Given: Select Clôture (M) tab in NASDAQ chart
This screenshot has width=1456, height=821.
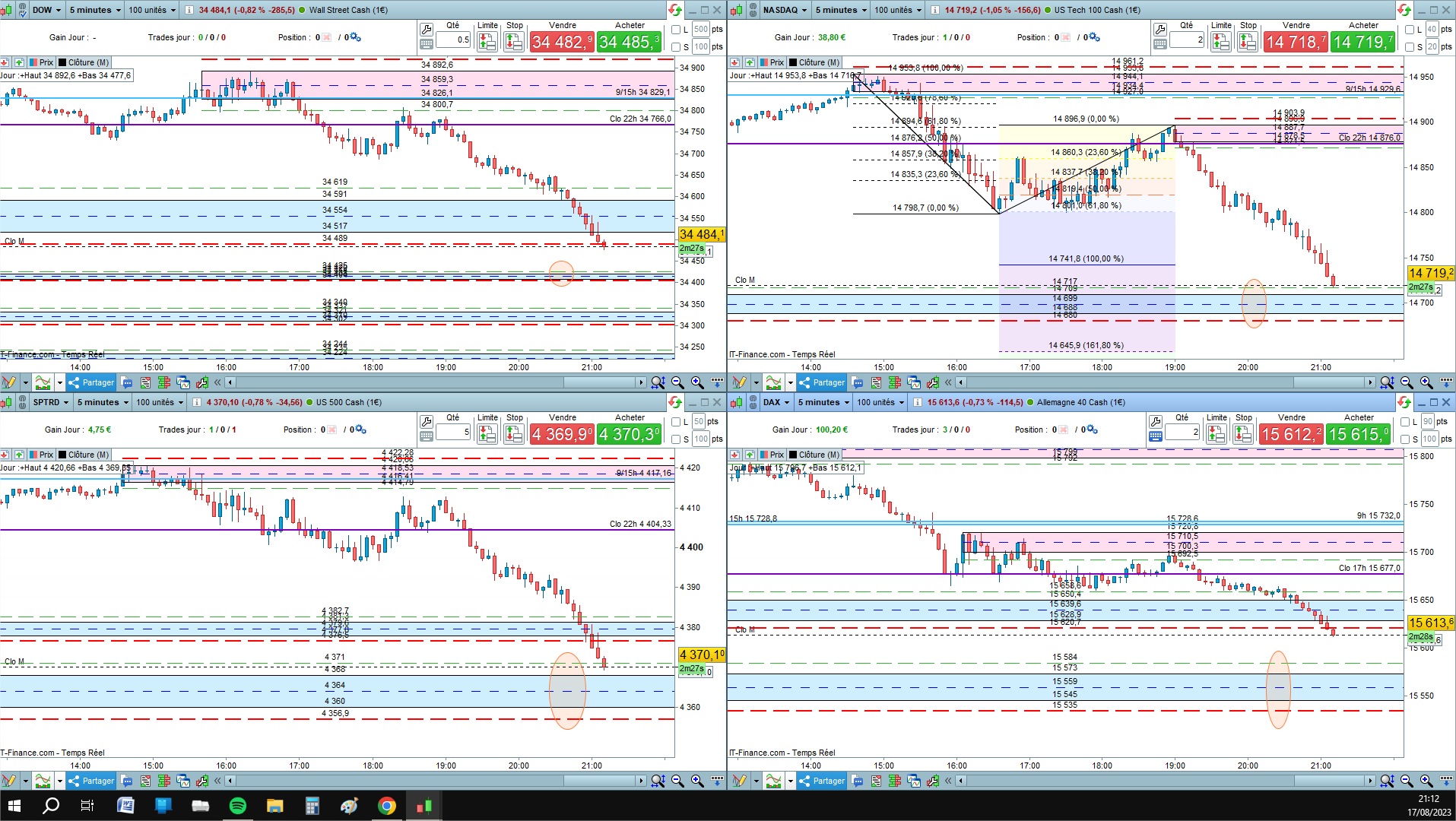Looking at the screenshot, I should point(814,62).
